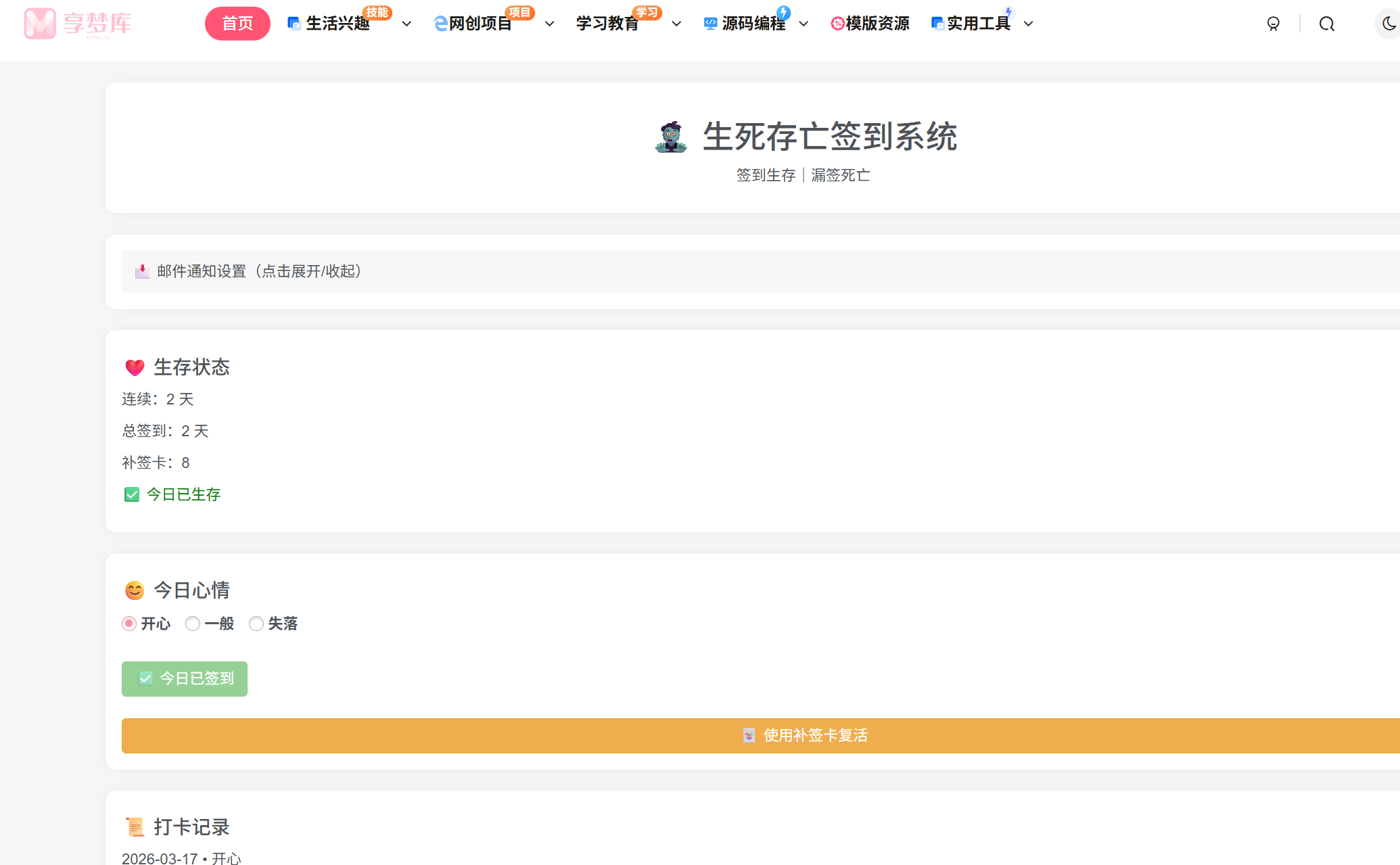Click the red heart icon beside 生存状态
1400x865 pixels.
pyautogui.click(x=134, y=367)
